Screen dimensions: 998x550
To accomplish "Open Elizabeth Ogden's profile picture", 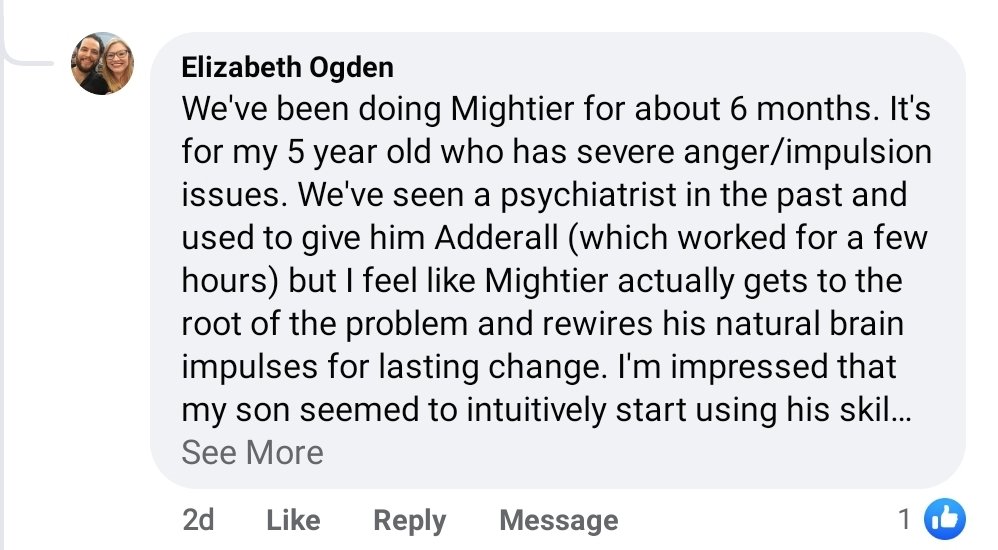I will pos(102,64).
